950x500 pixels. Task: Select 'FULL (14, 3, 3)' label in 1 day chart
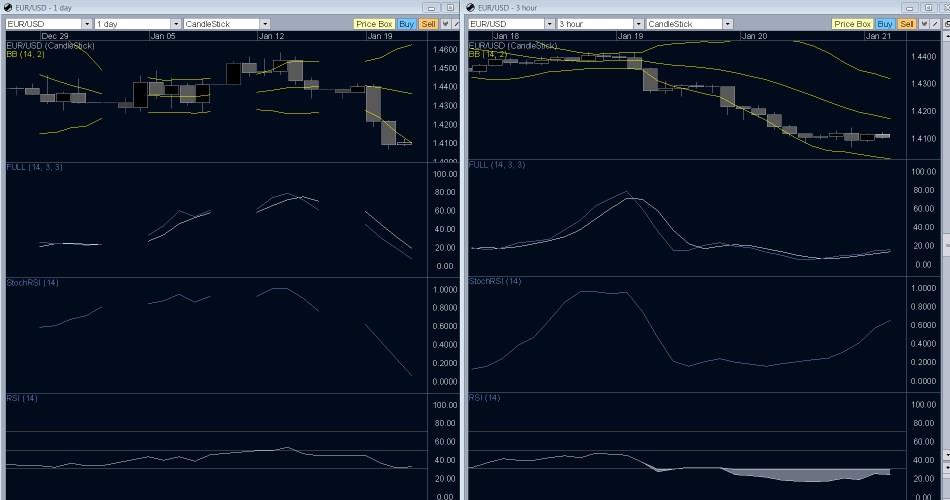pyautogui.click(x=35, y=167)
